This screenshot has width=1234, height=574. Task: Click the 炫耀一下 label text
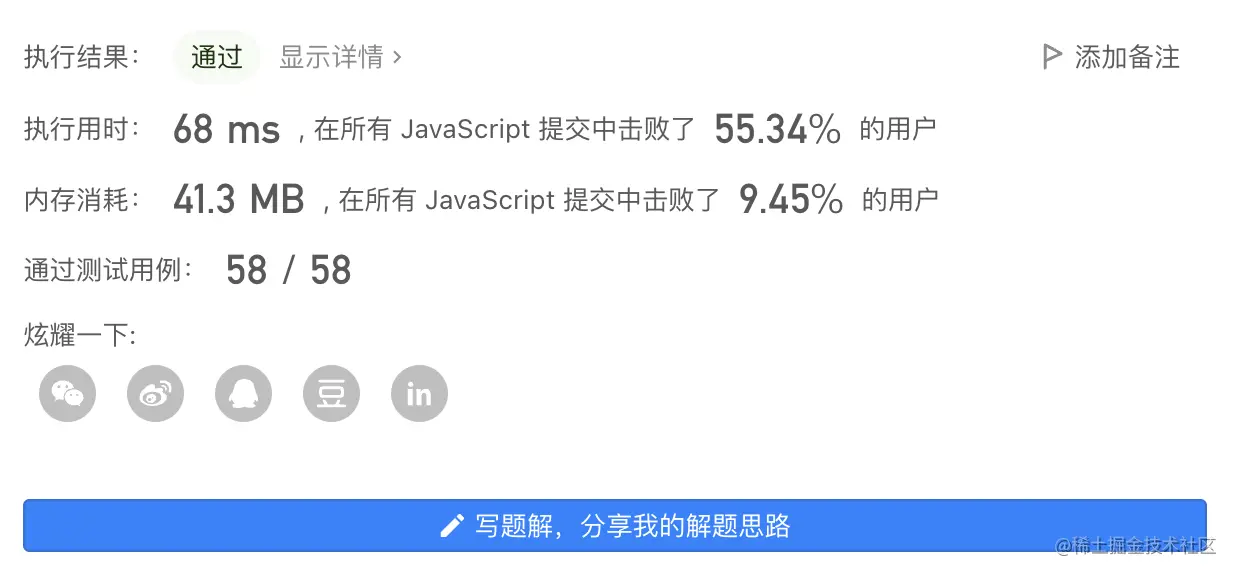[80, 335]
